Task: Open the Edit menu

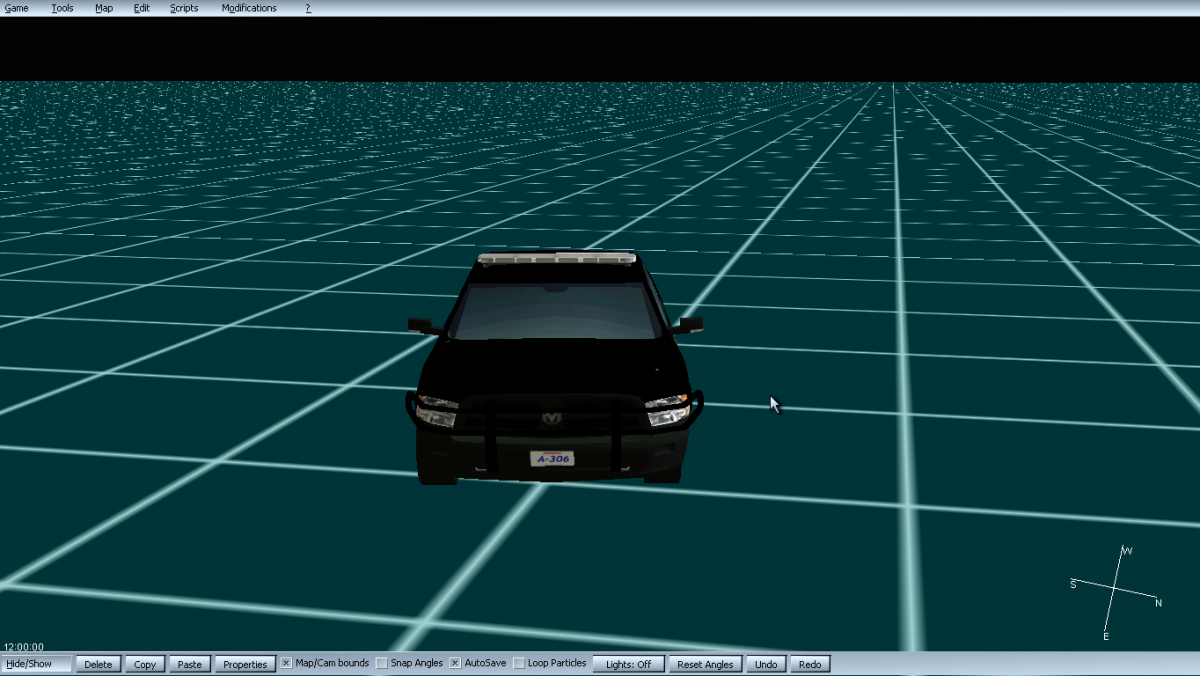Action: (x=142, y=8)
